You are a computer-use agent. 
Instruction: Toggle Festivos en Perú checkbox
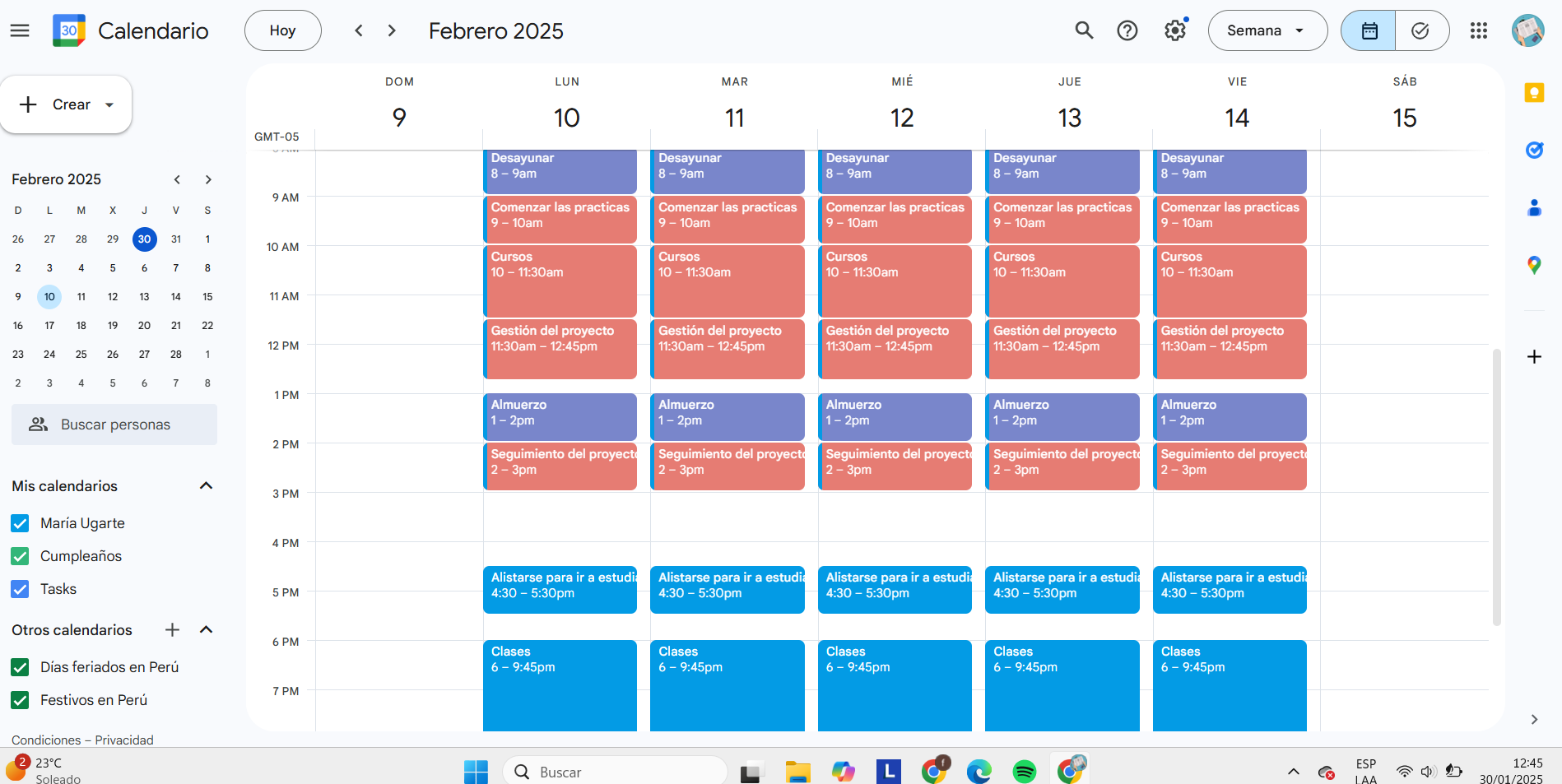(x=20, y=700)
